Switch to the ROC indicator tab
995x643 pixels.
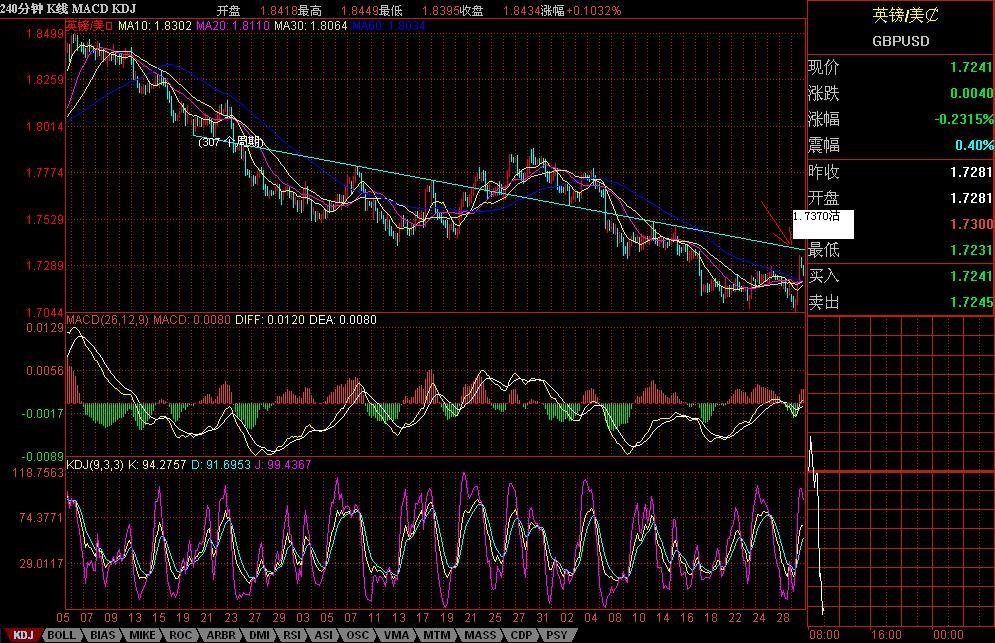(x=180, y=635)
